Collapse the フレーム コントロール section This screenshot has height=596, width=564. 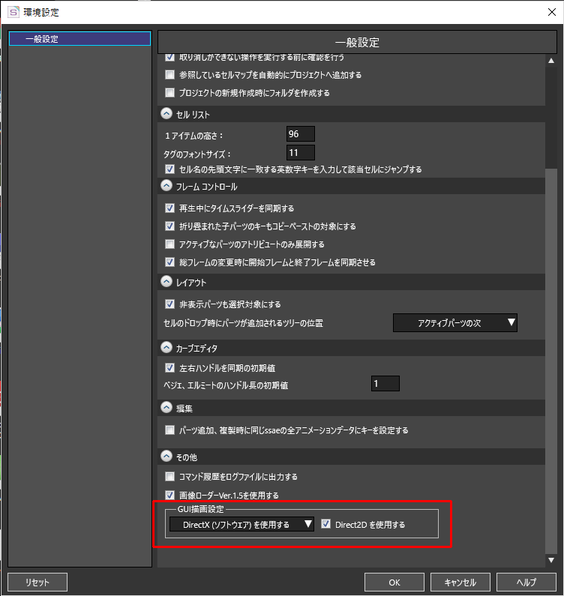166,185
